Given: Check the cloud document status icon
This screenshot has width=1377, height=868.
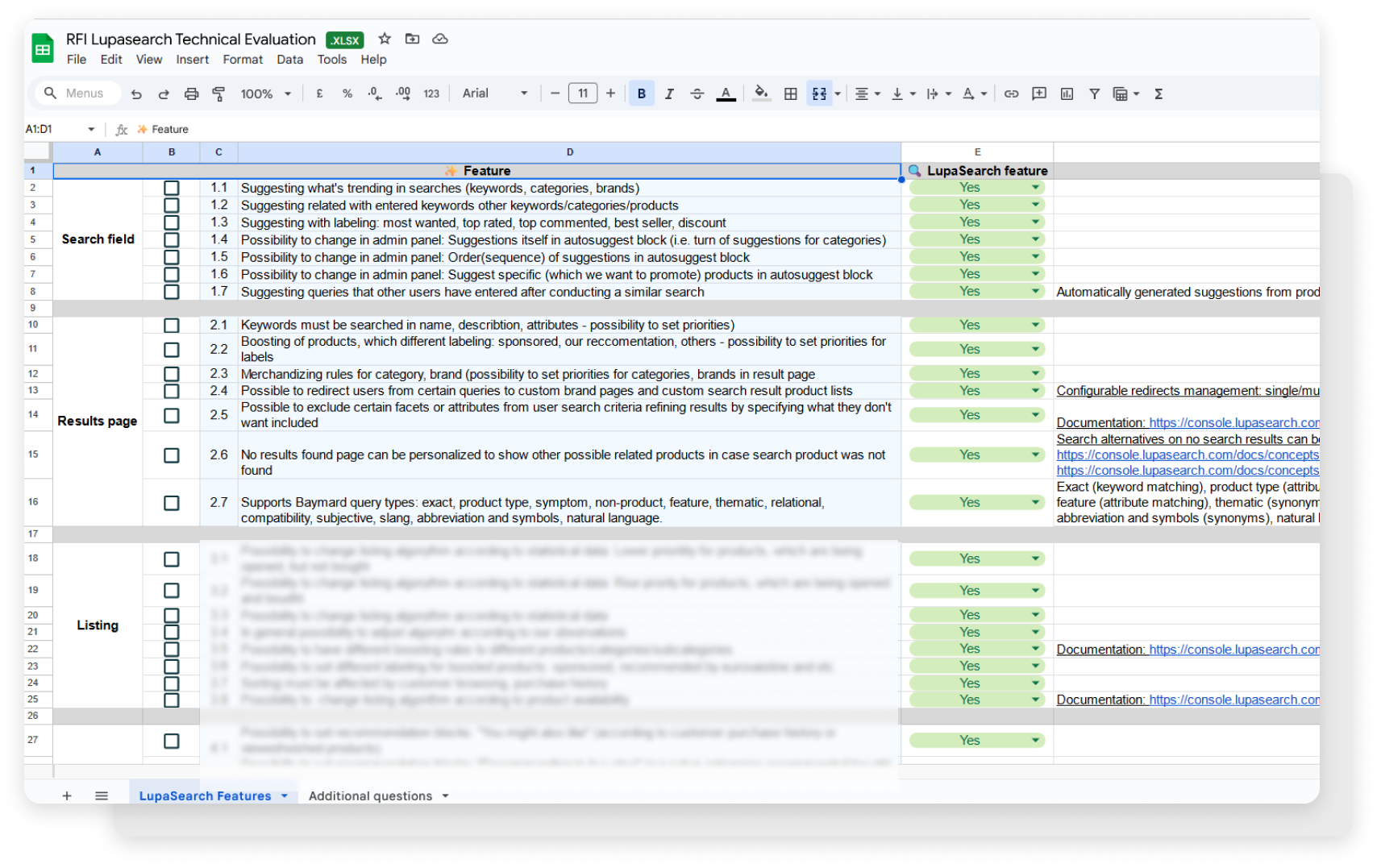Looking at the screenshot, I should [440, 39].
